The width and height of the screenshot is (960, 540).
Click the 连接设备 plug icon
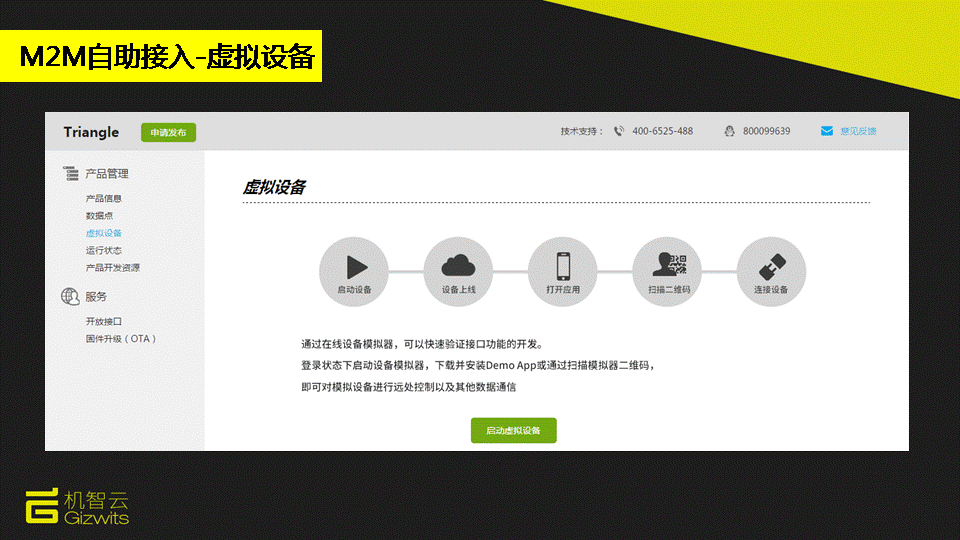[770, 267]
